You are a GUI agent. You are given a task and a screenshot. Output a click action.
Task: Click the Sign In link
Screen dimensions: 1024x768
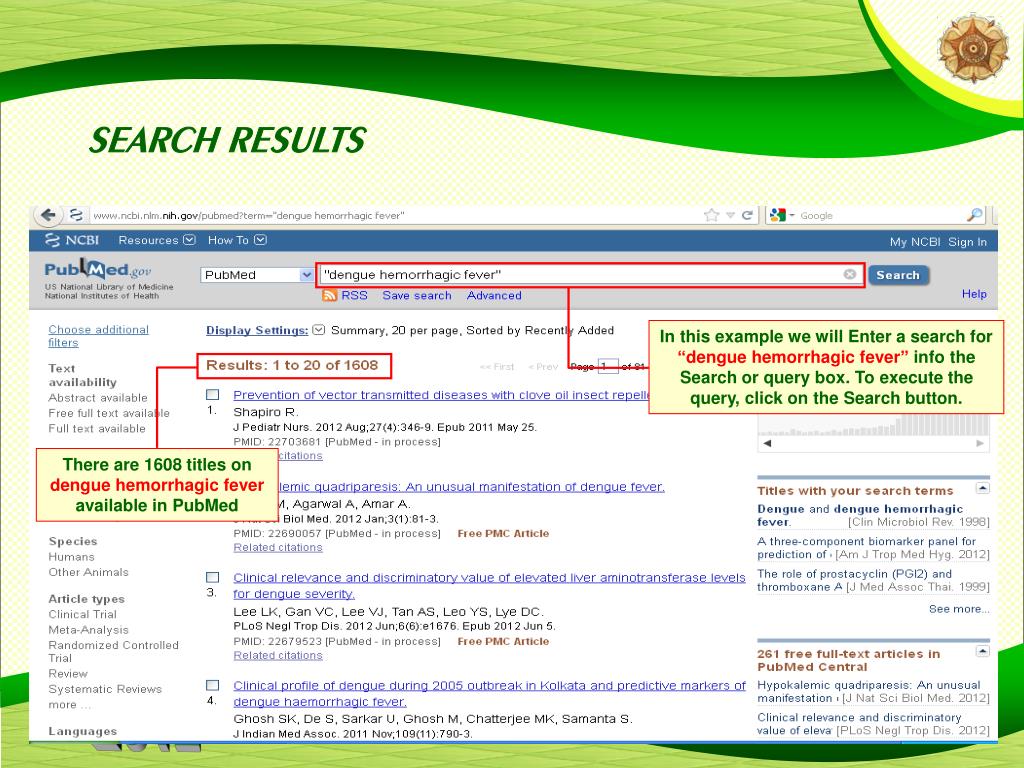967,242
